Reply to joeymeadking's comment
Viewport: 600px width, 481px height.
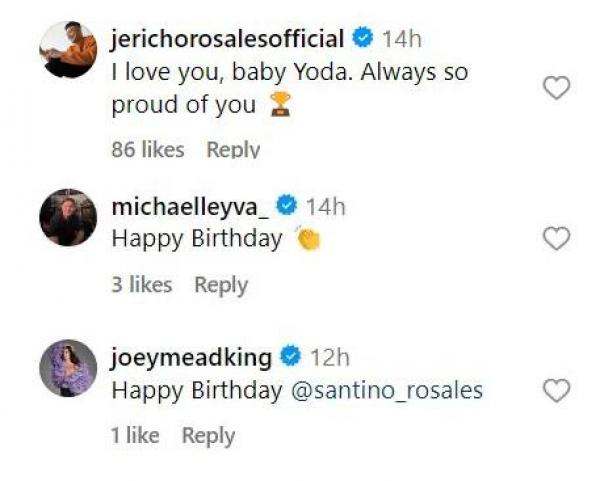(x=208, y=436)
